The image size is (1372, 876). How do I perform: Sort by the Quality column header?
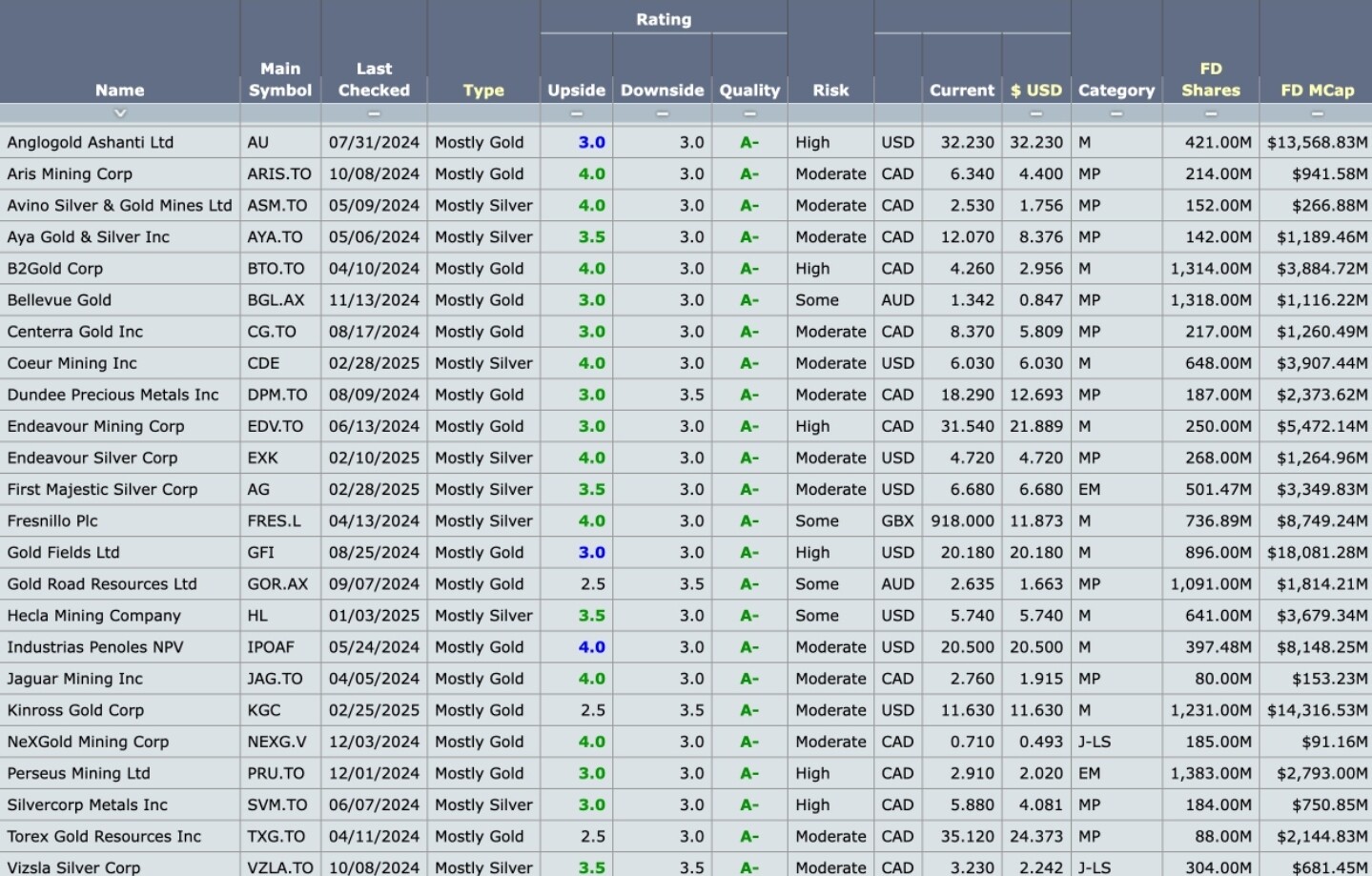click(x=749, y=91)
